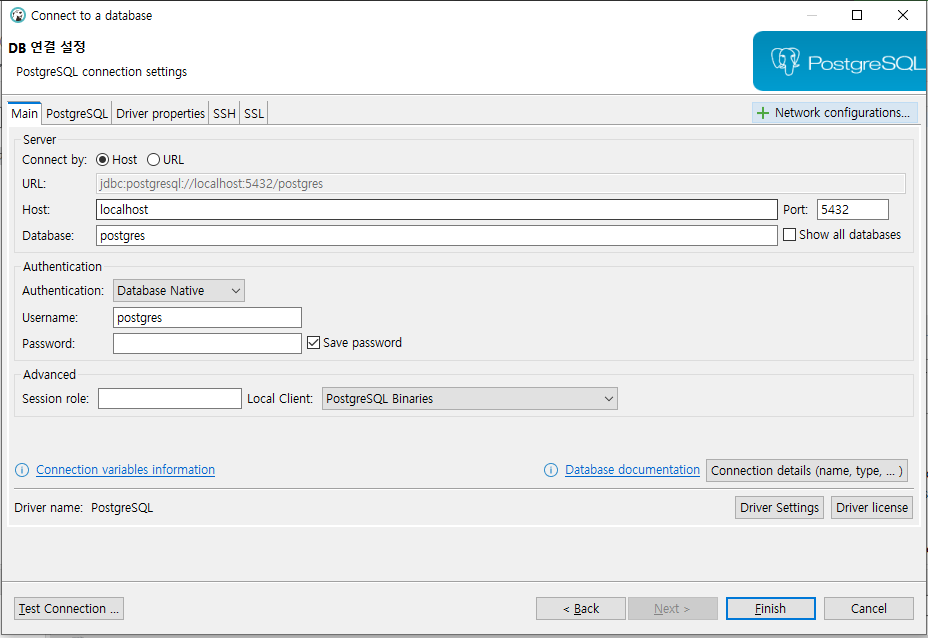The height and width of the screenshot is (638, 928).
Task: Click the Database input field
Action: click(437, 236)
